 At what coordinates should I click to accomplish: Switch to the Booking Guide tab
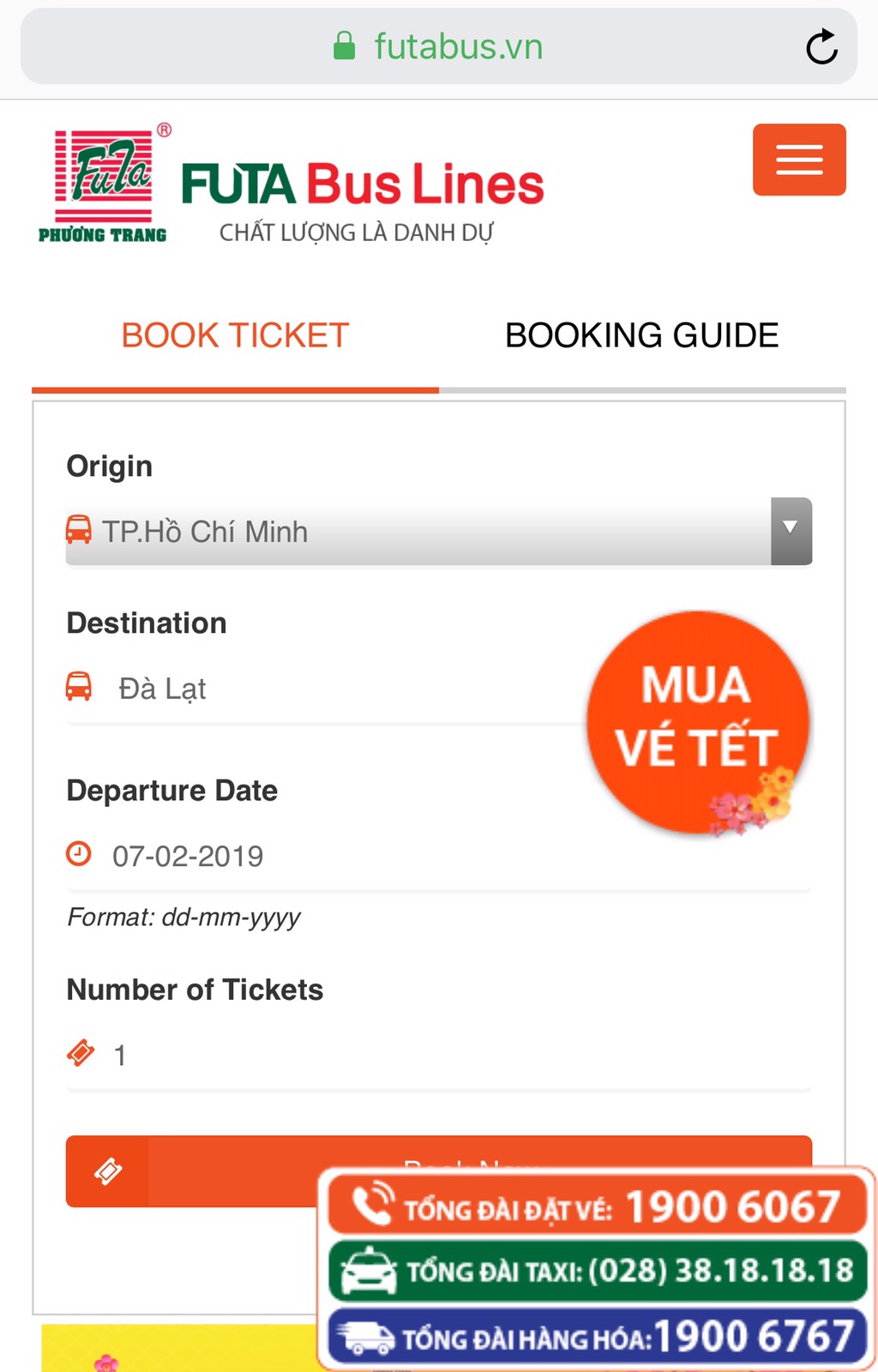[641, 336]
